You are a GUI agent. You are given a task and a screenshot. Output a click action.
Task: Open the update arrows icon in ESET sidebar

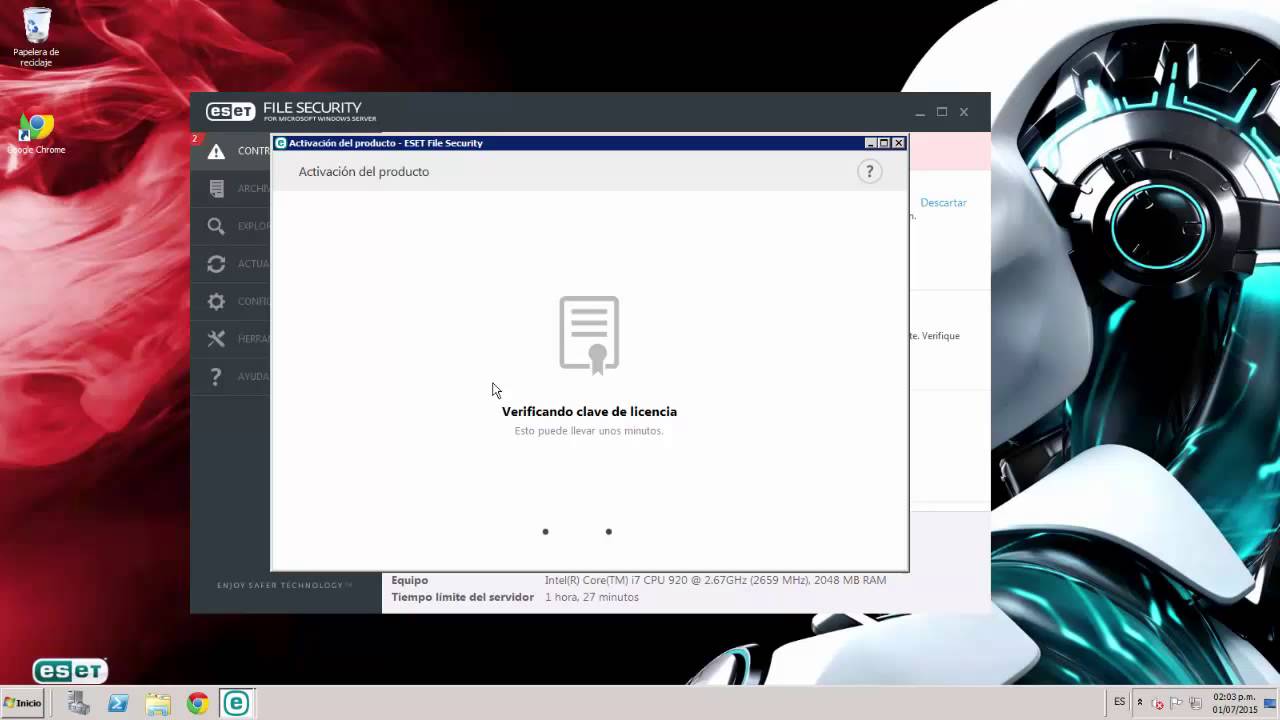pos(216,264)
